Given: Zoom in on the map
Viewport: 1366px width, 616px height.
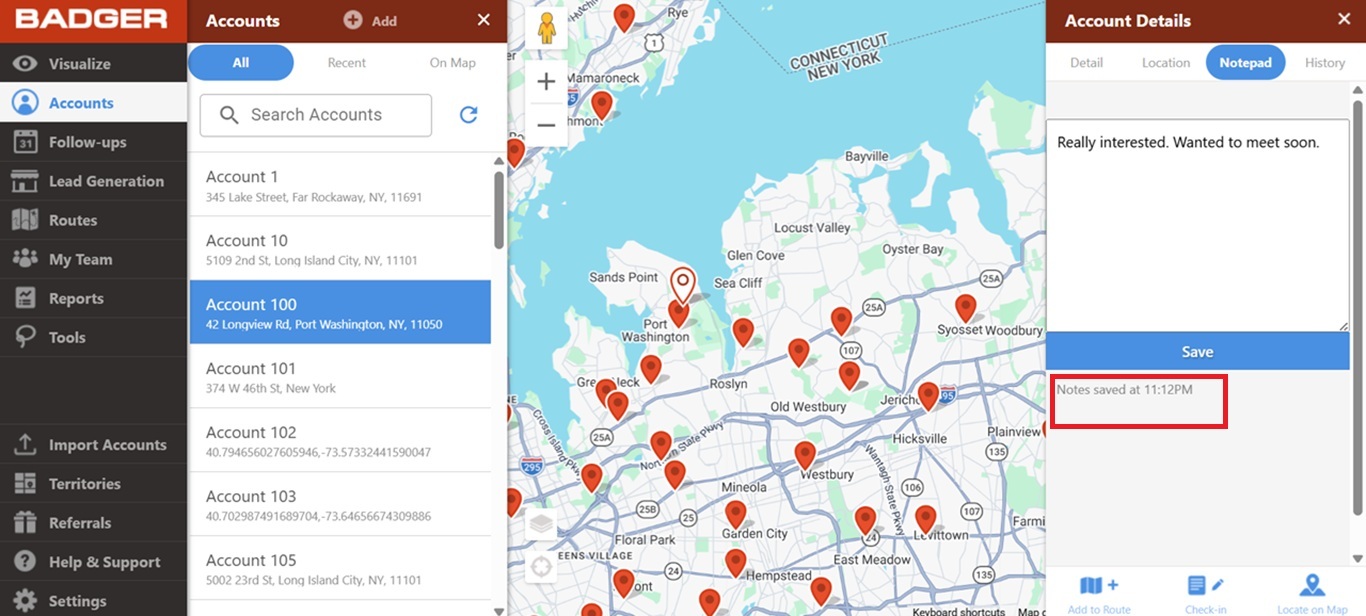Looking at the screenshot, I should coord(546,82).
